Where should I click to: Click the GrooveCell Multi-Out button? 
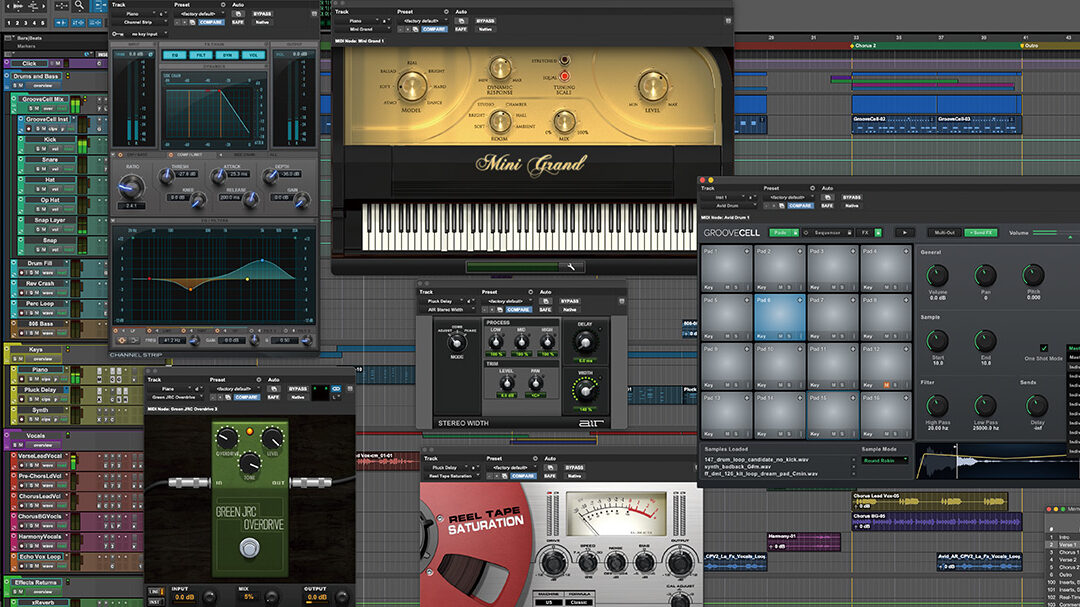[943, 232]
